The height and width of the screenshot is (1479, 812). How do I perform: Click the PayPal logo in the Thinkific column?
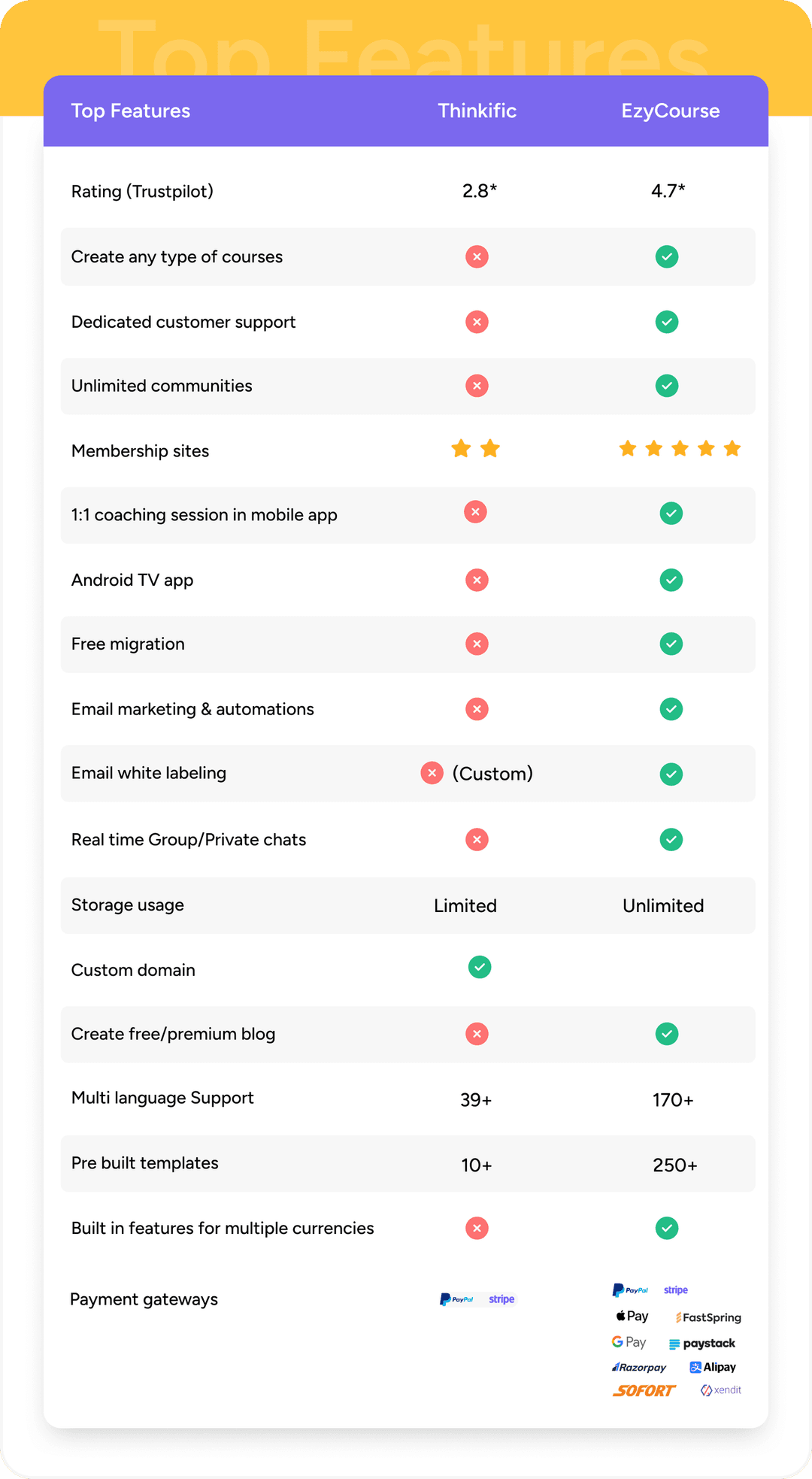(456, 1299)
